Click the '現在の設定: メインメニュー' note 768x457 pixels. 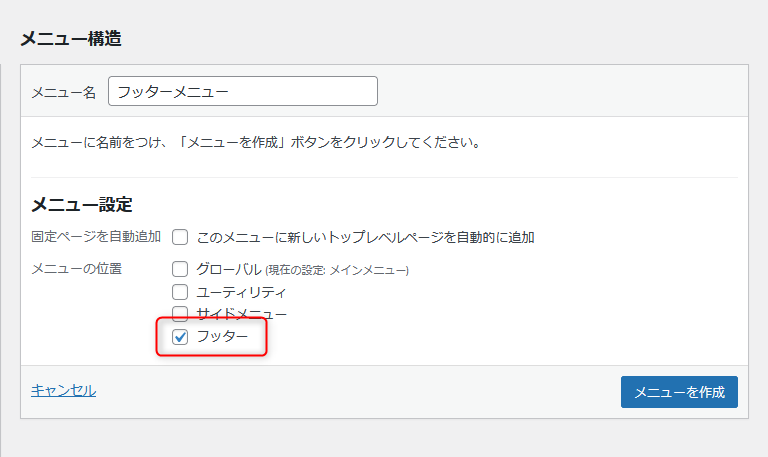tap(338, 270)
